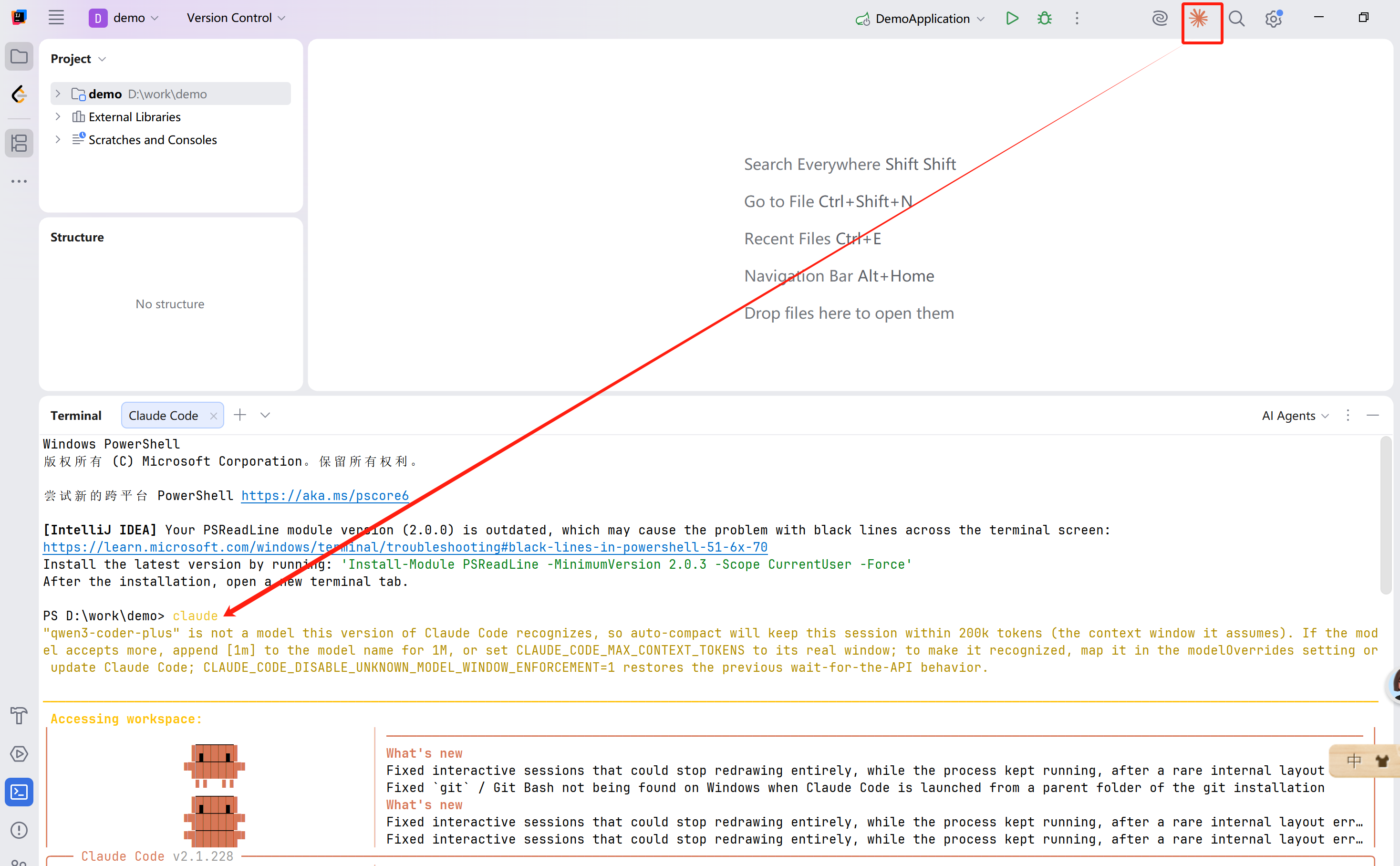Screen dimensions: 1400x866
Task: Expand the Scratches and Consoles node
Action: [58, 139]
